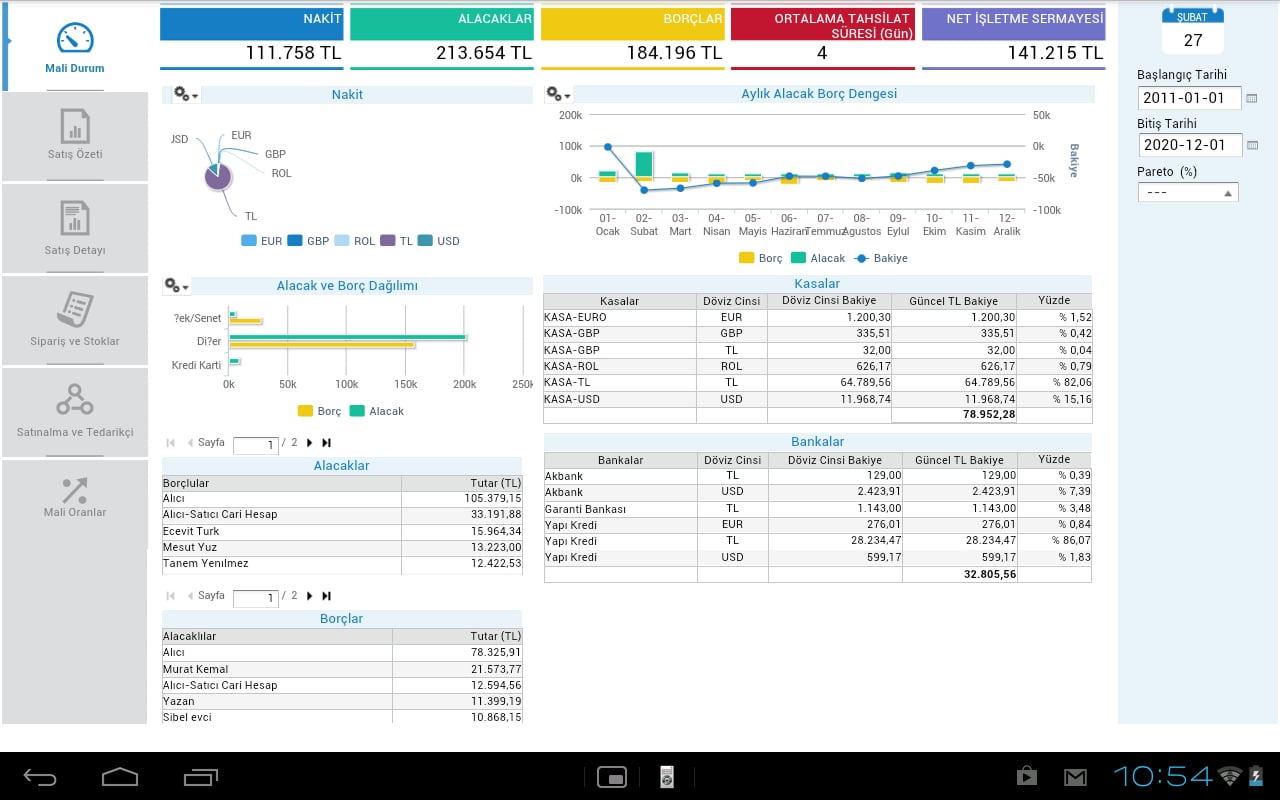Switch to Satış Özeti section
The image size is (1280, 800).
75,136
